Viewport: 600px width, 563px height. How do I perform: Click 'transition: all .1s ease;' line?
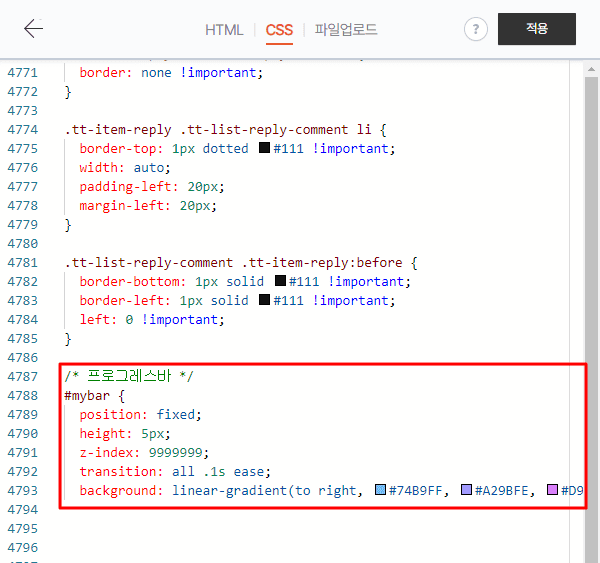point(175,472)
